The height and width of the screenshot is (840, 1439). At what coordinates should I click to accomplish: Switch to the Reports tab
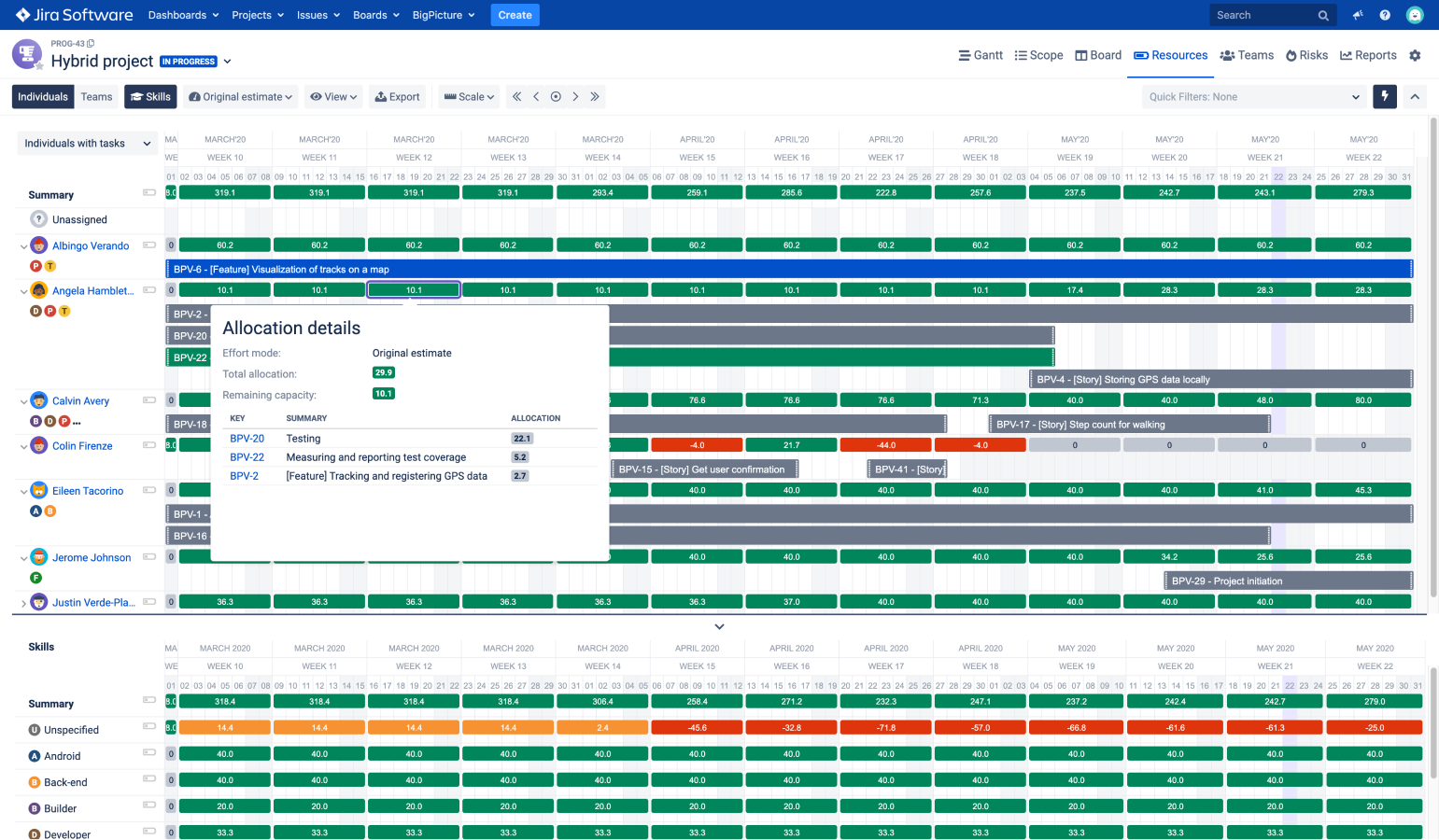1368,55
